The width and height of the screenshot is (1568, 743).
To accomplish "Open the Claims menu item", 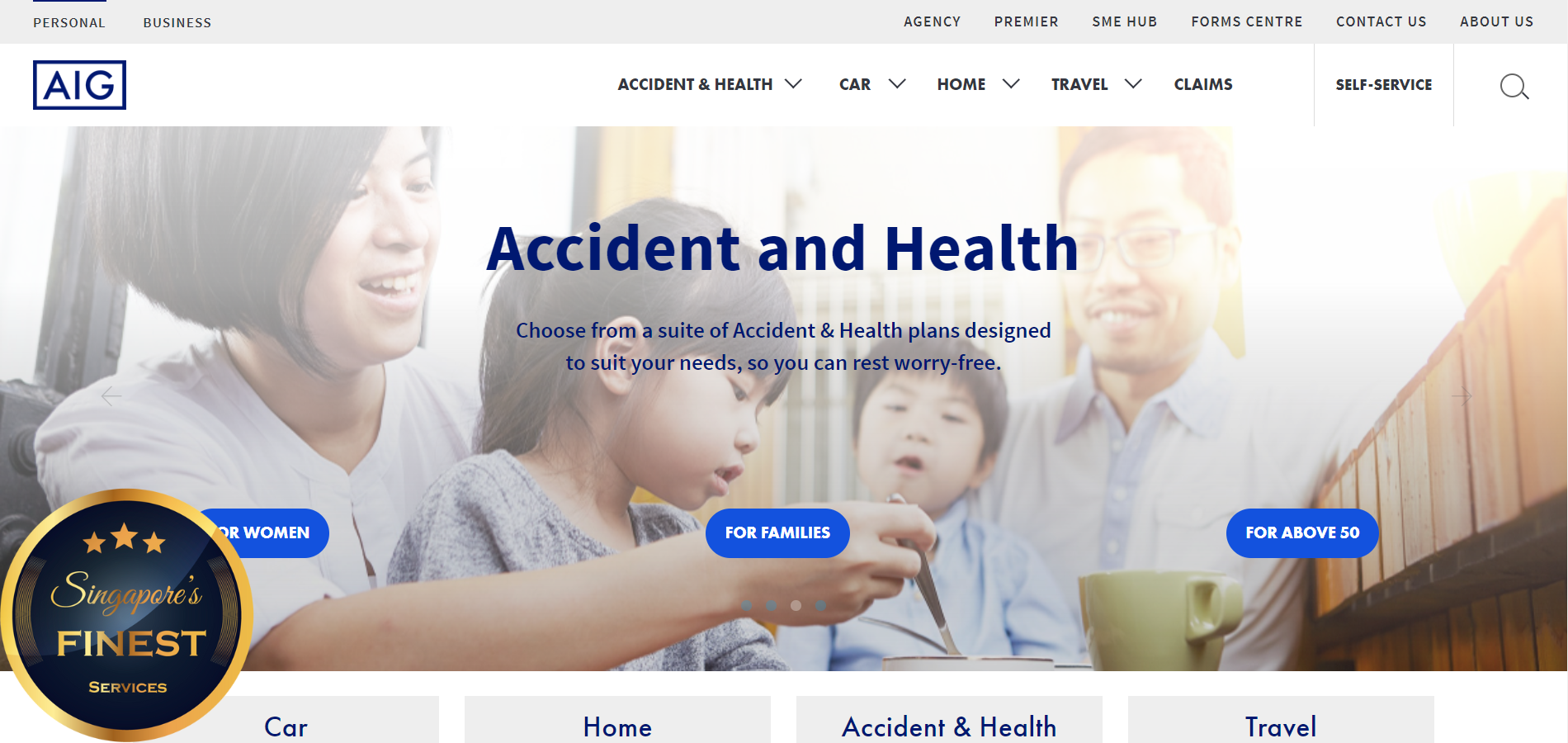I will pos(1203,84).
